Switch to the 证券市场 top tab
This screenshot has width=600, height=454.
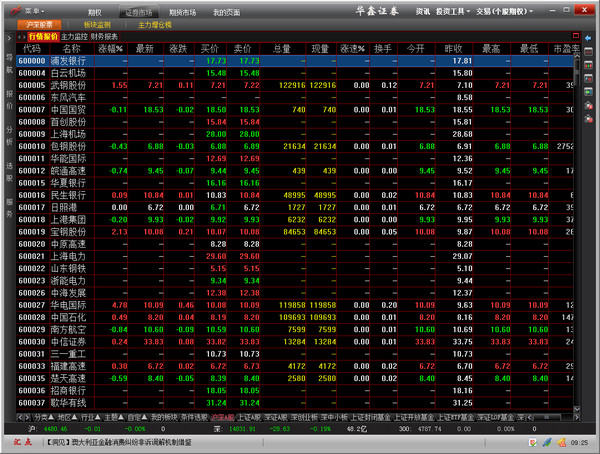click(139, 13)
